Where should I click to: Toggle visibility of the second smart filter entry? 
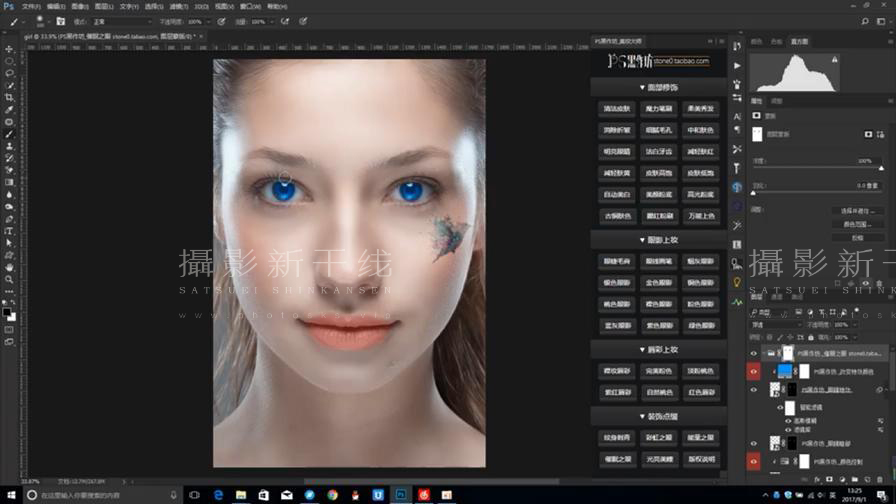click(x=788, y=429)
